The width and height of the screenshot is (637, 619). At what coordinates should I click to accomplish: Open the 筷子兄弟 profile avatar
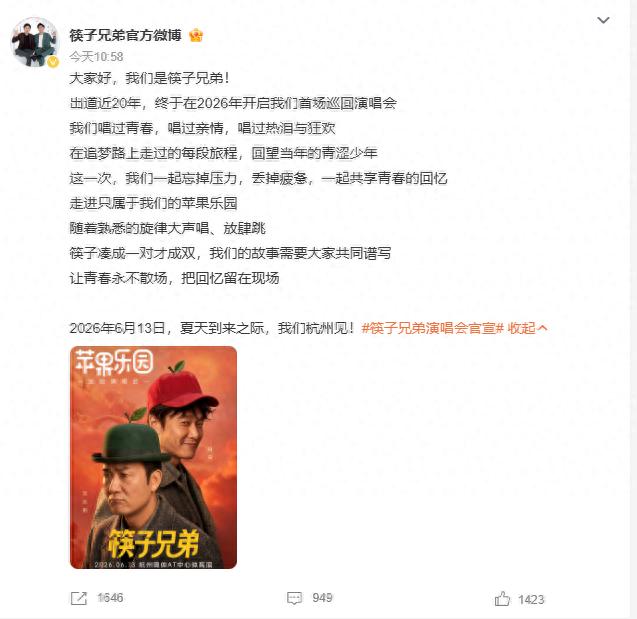tap(35, 42)
